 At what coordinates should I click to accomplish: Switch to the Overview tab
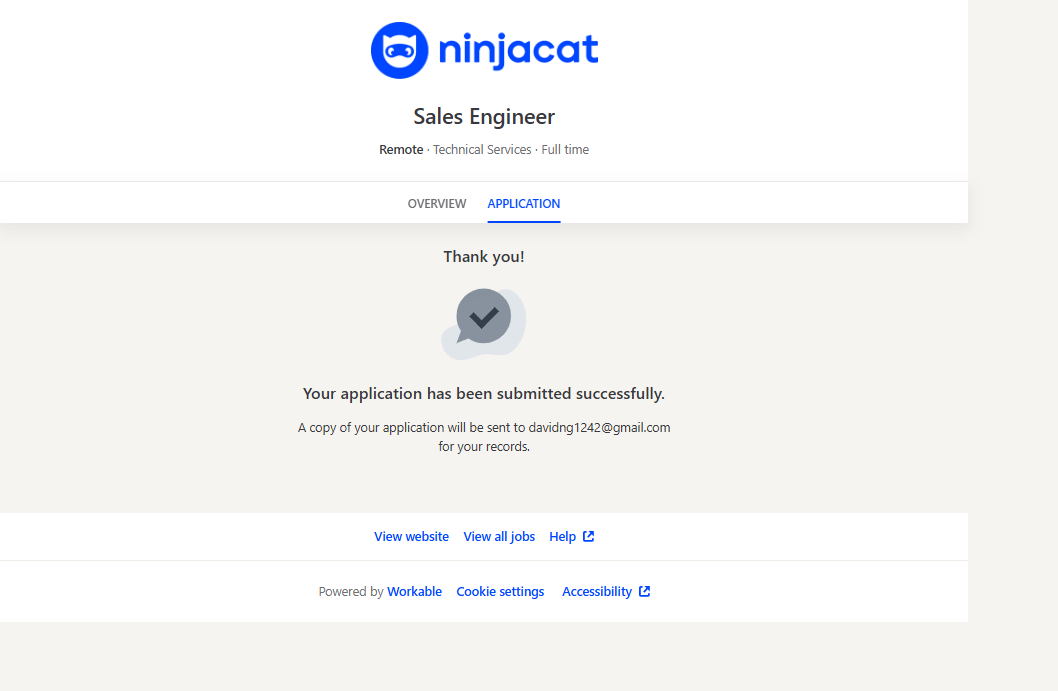click(x=437, y=204)
